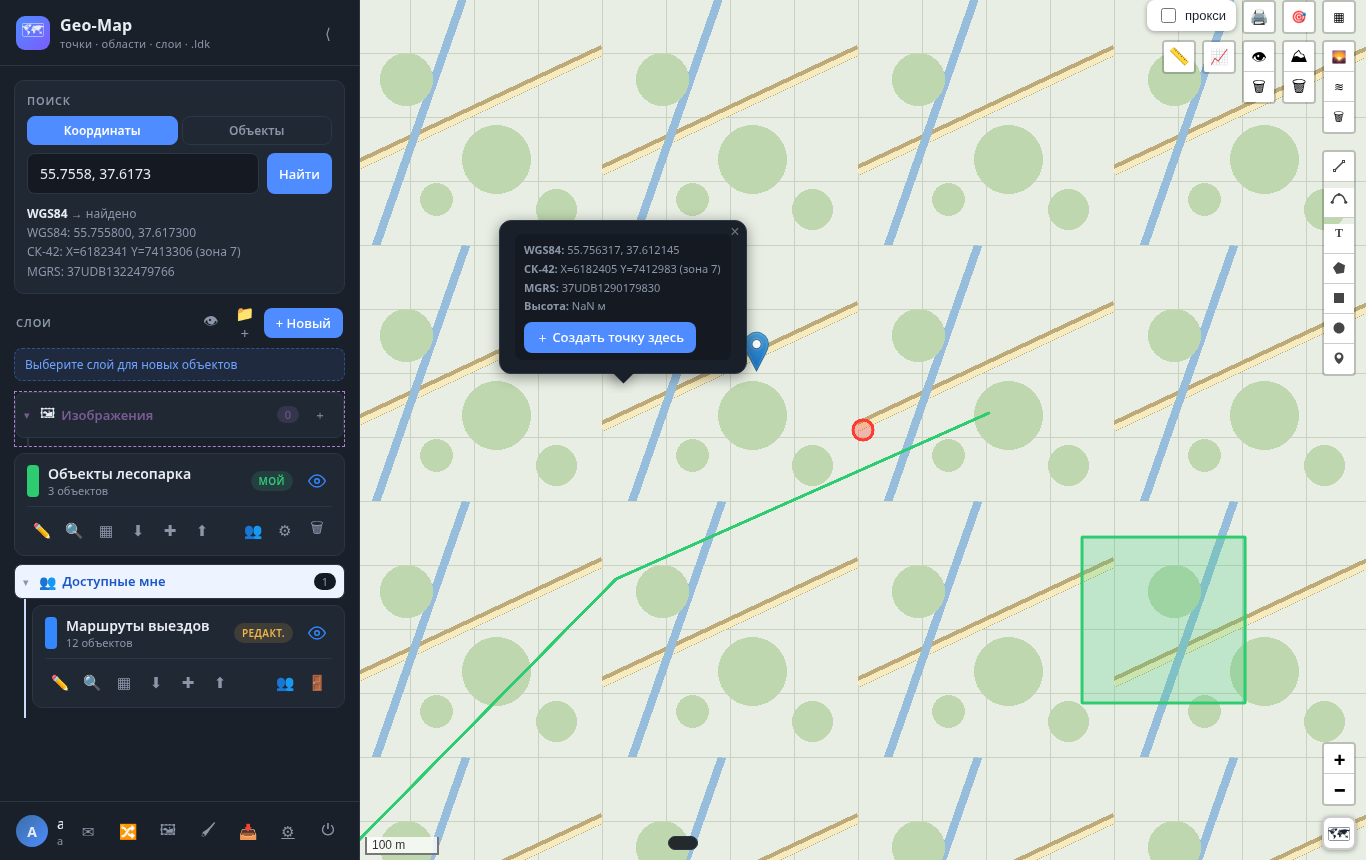Click the + Новый layer button

[303, 323]
